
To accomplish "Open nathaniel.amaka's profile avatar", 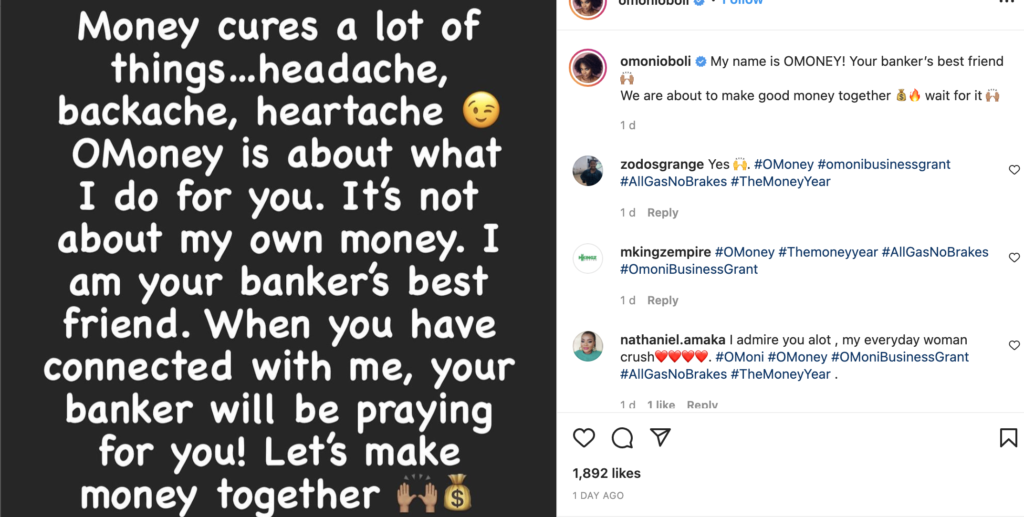I will coord(587,346).
